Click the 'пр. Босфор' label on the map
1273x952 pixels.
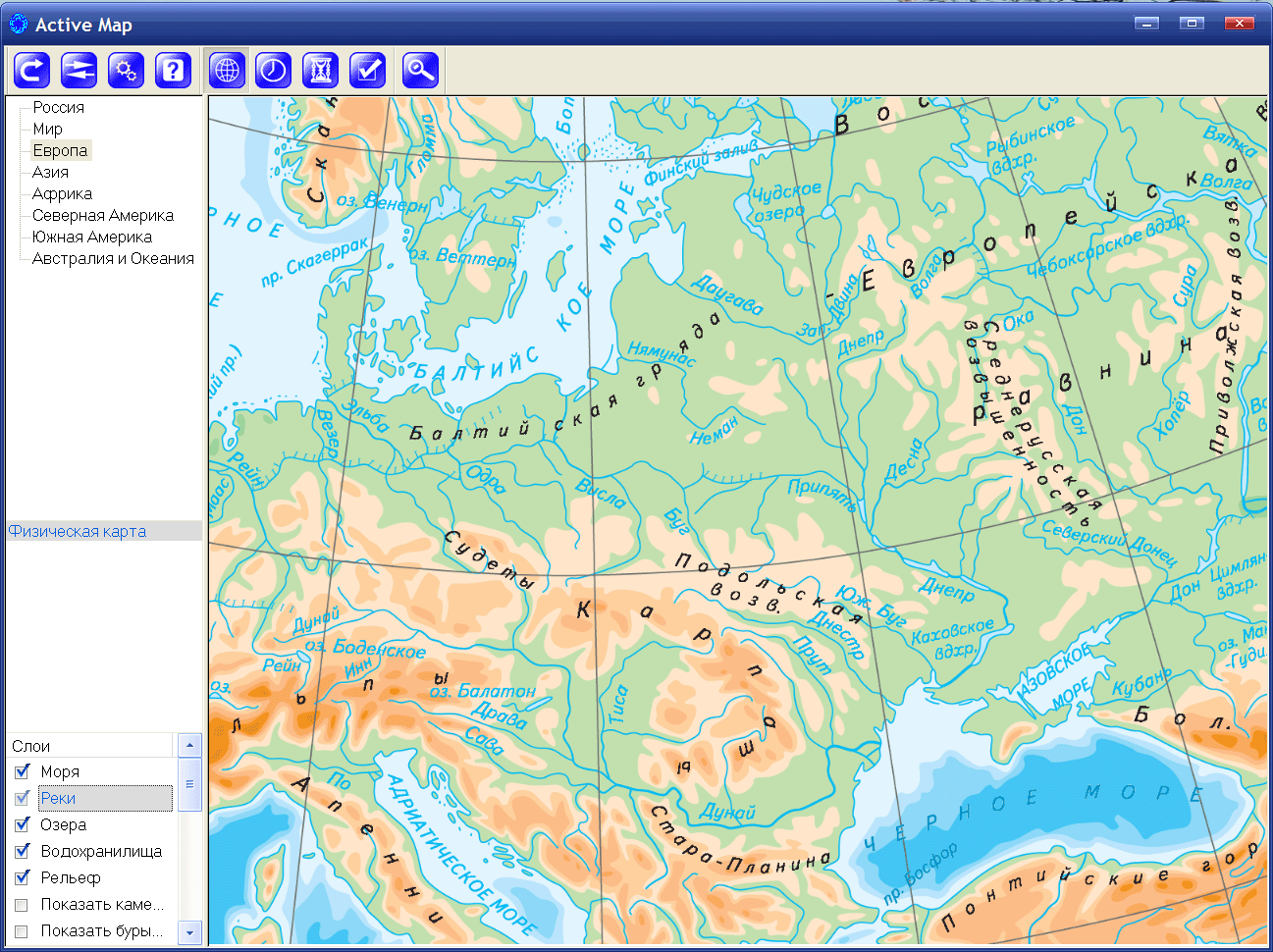tap(920, 873)
